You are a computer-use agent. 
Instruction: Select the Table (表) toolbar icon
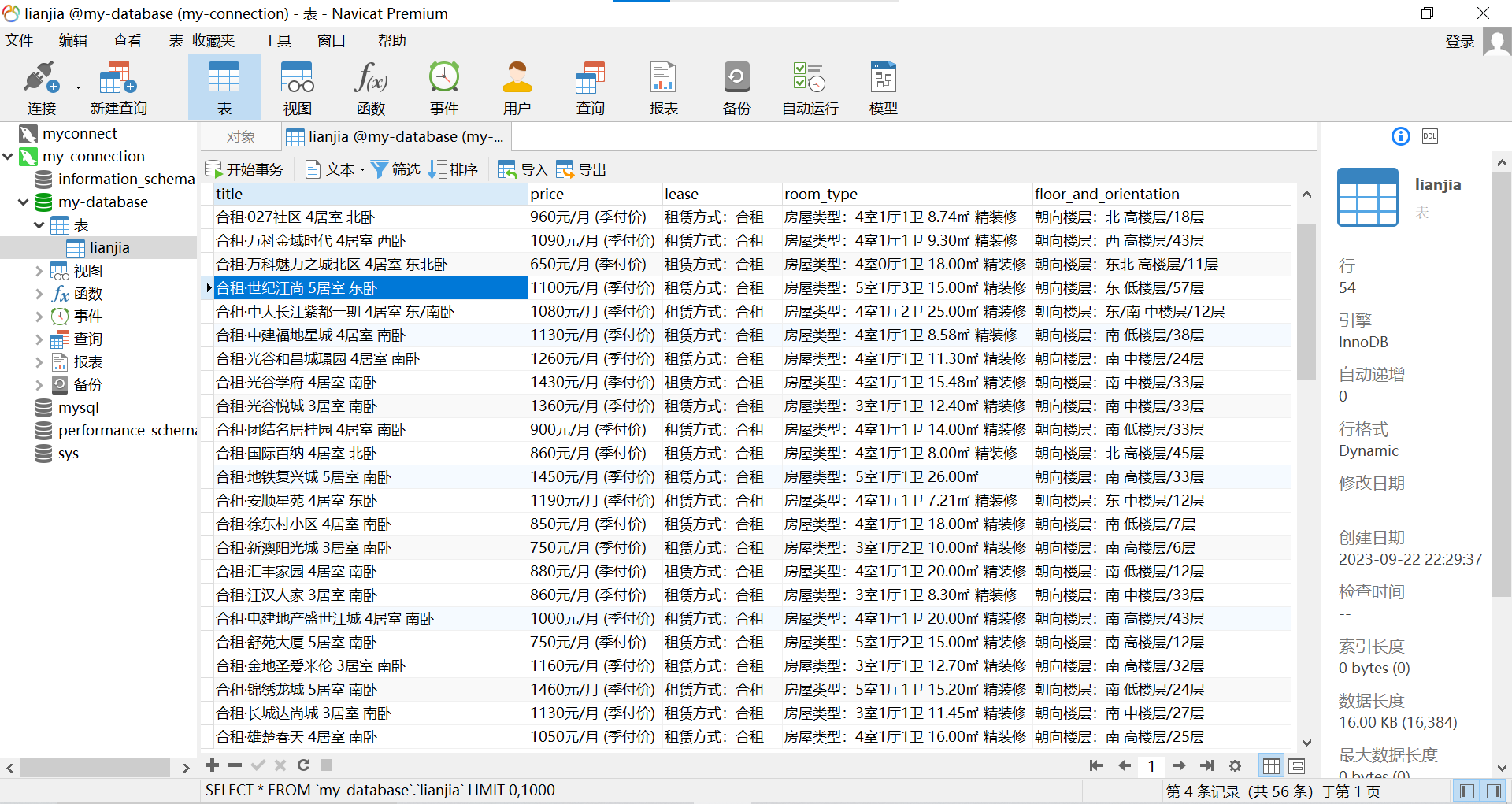224,87
